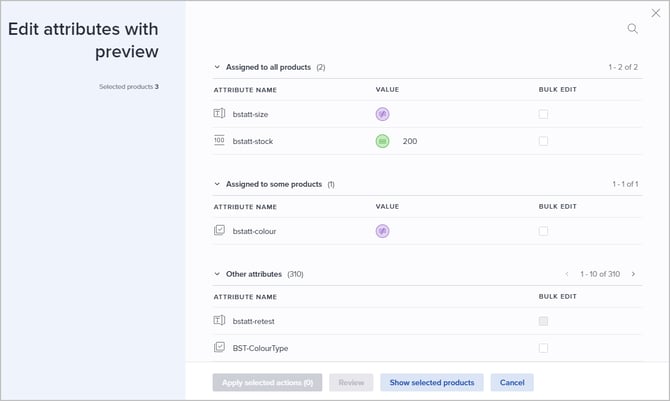Select bulk edit checkbox for BST-ColourType

[543, 347]
